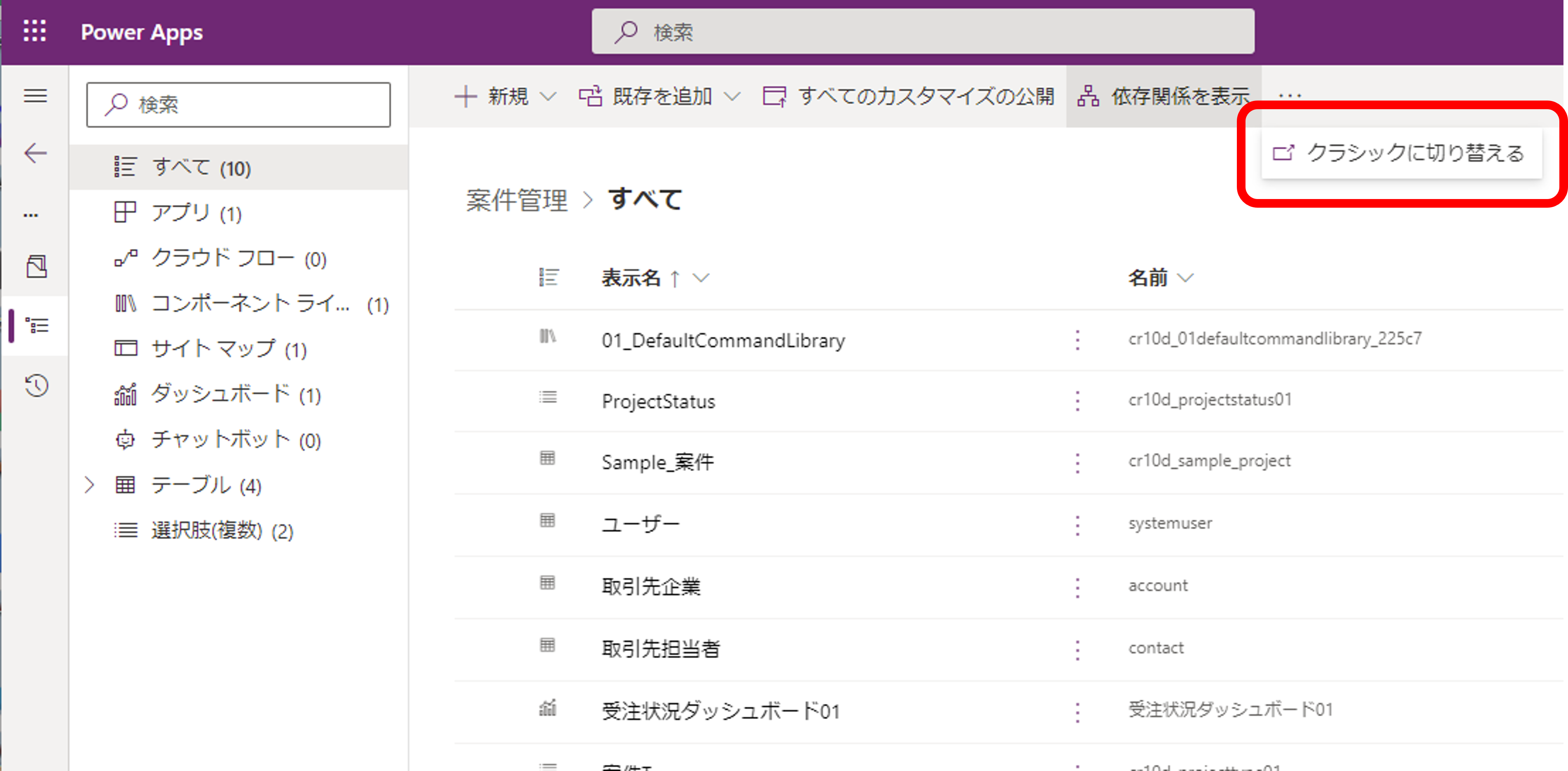Open the 新規 dropdown chevron

(x=549, y=96)
